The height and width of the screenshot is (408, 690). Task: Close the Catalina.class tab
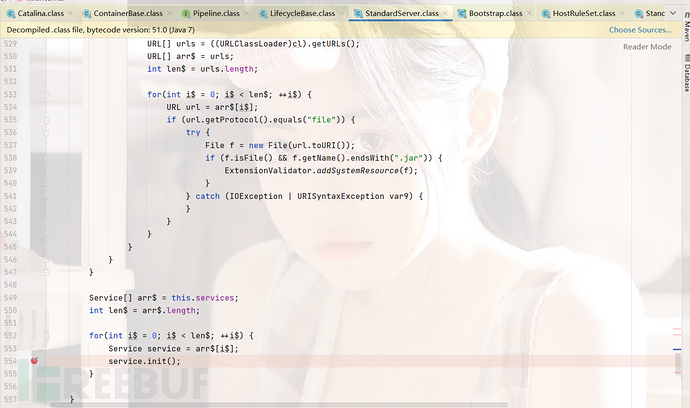pyautogui.click(x=69, y=14)
